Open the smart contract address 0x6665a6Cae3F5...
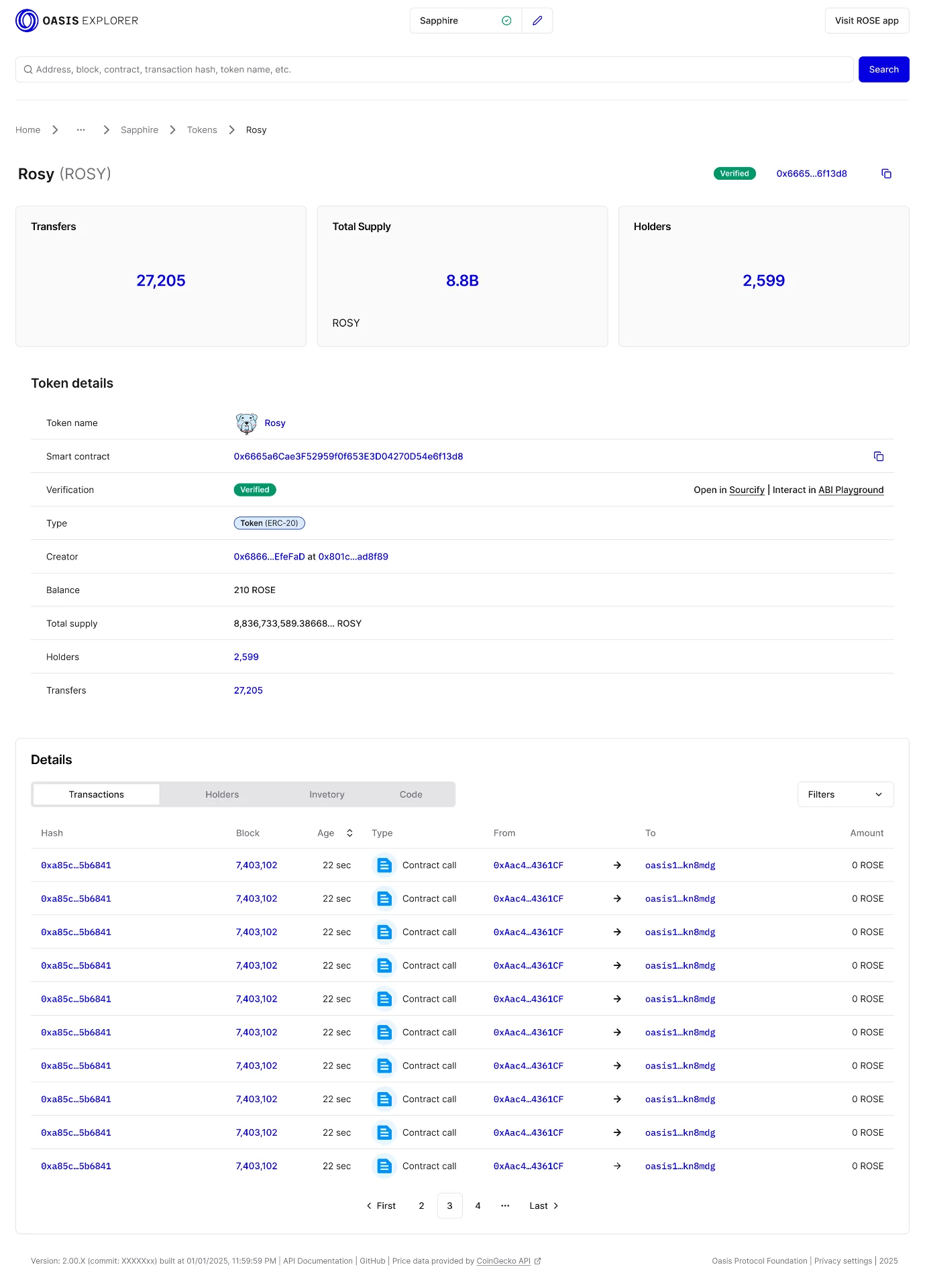 coord(348,457)
